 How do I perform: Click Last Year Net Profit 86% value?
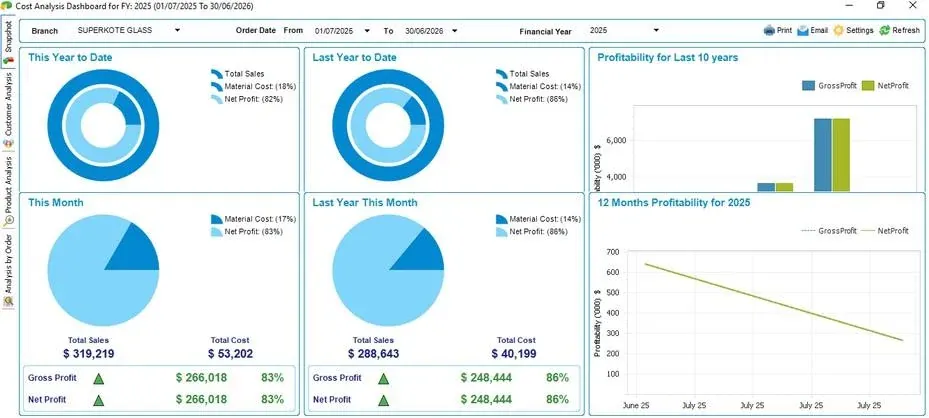point(557,400)
